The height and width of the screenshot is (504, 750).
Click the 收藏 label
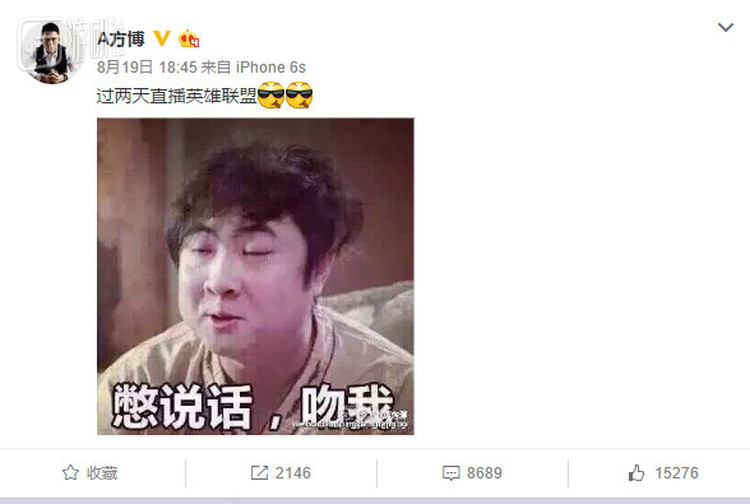102,473
